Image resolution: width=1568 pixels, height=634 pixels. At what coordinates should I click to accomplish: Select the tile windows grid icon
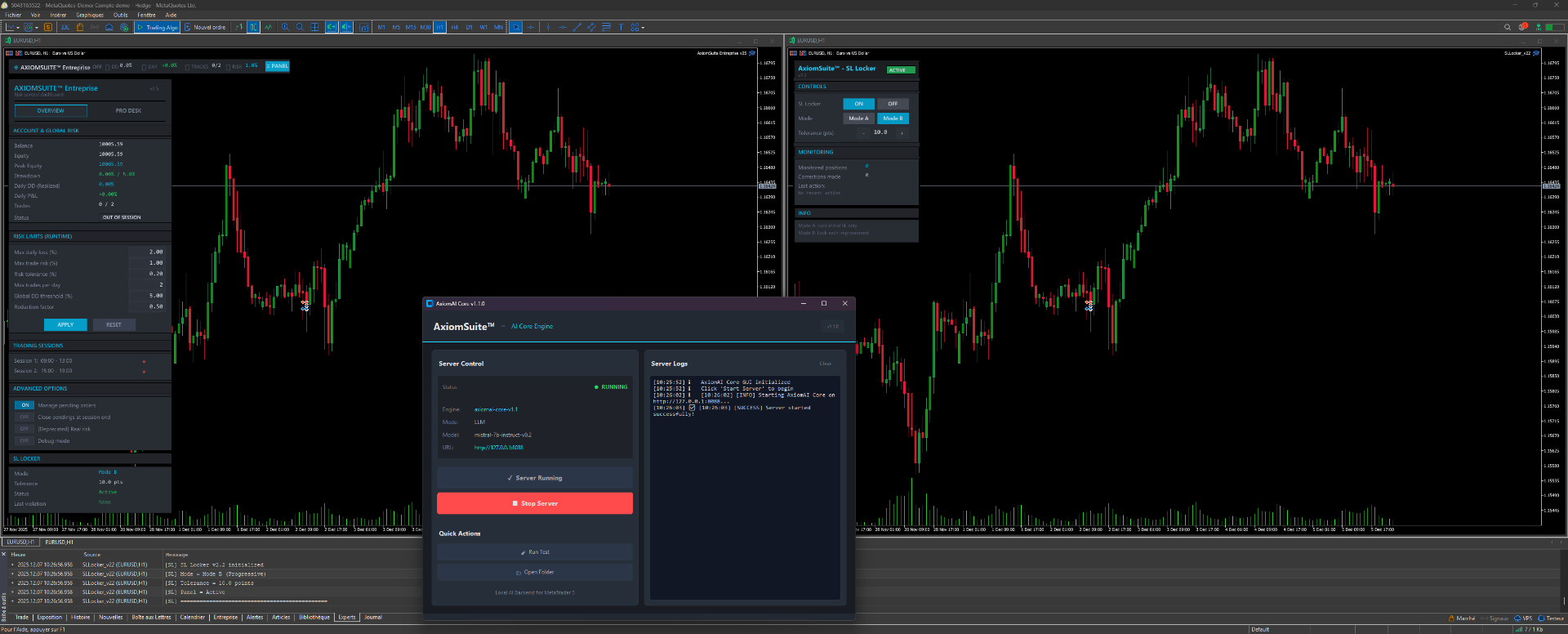click(314, 27)
